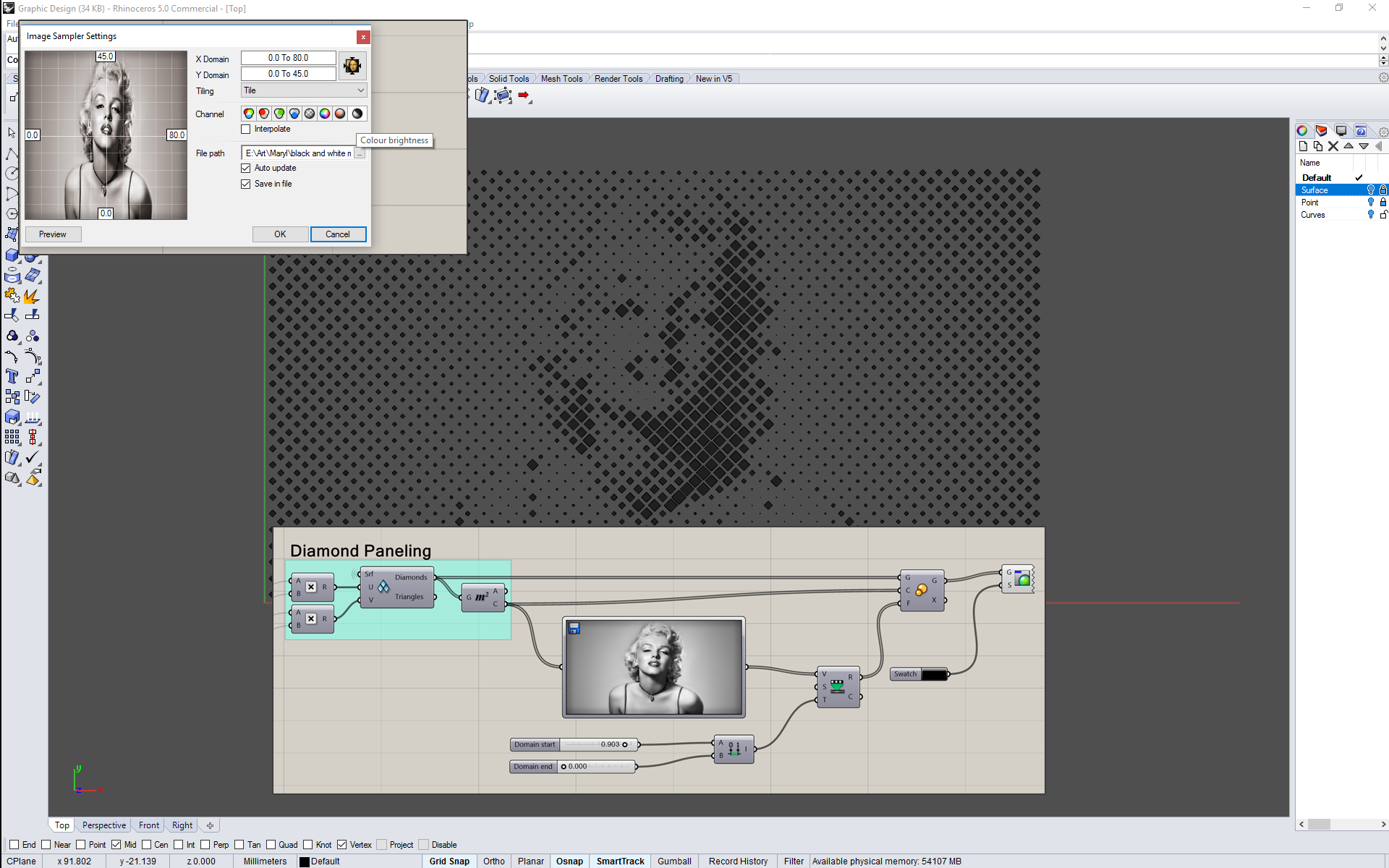Screen dimensions: 1389x868
Task: Disable the Mid osnap checkbox
Action: click(x=116, y=844)
